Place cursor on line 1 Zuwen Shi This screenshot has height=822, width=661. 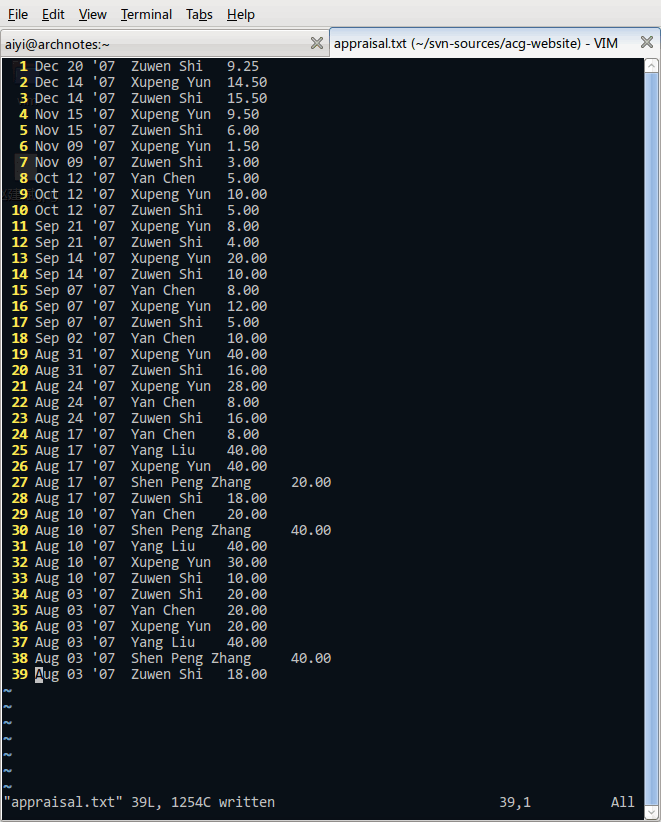166,66
